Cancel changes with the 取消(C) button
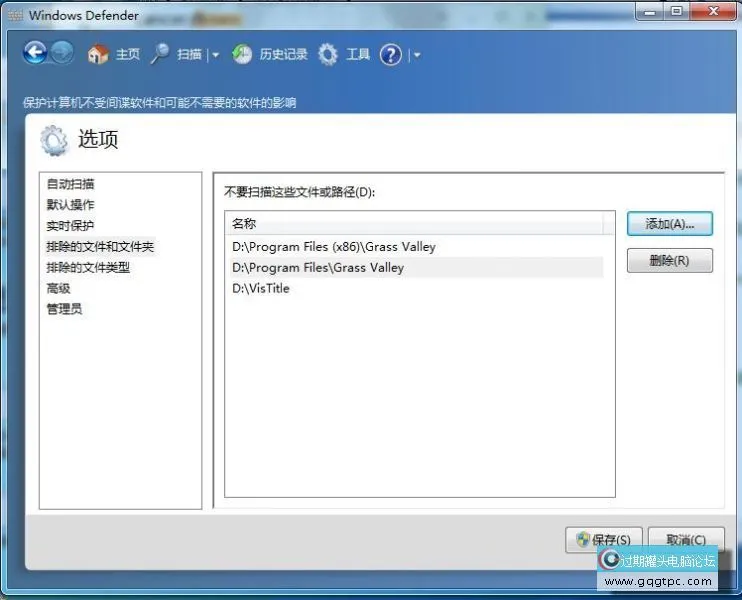This screenshot has width=742, height=600. click(686, 539)
